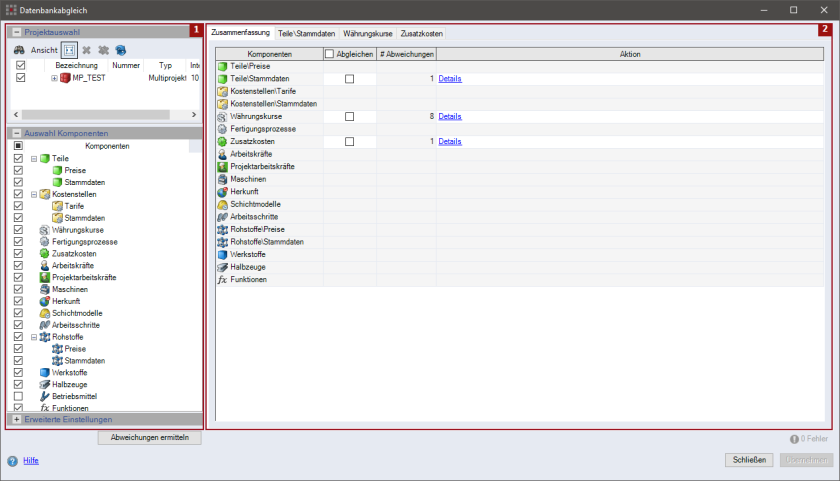The height and width of the screenshot is (481, 840).
Task: Click the Rohstoffe molecule icon in tree
Action: pyautogui.click(x=45, y=337)
